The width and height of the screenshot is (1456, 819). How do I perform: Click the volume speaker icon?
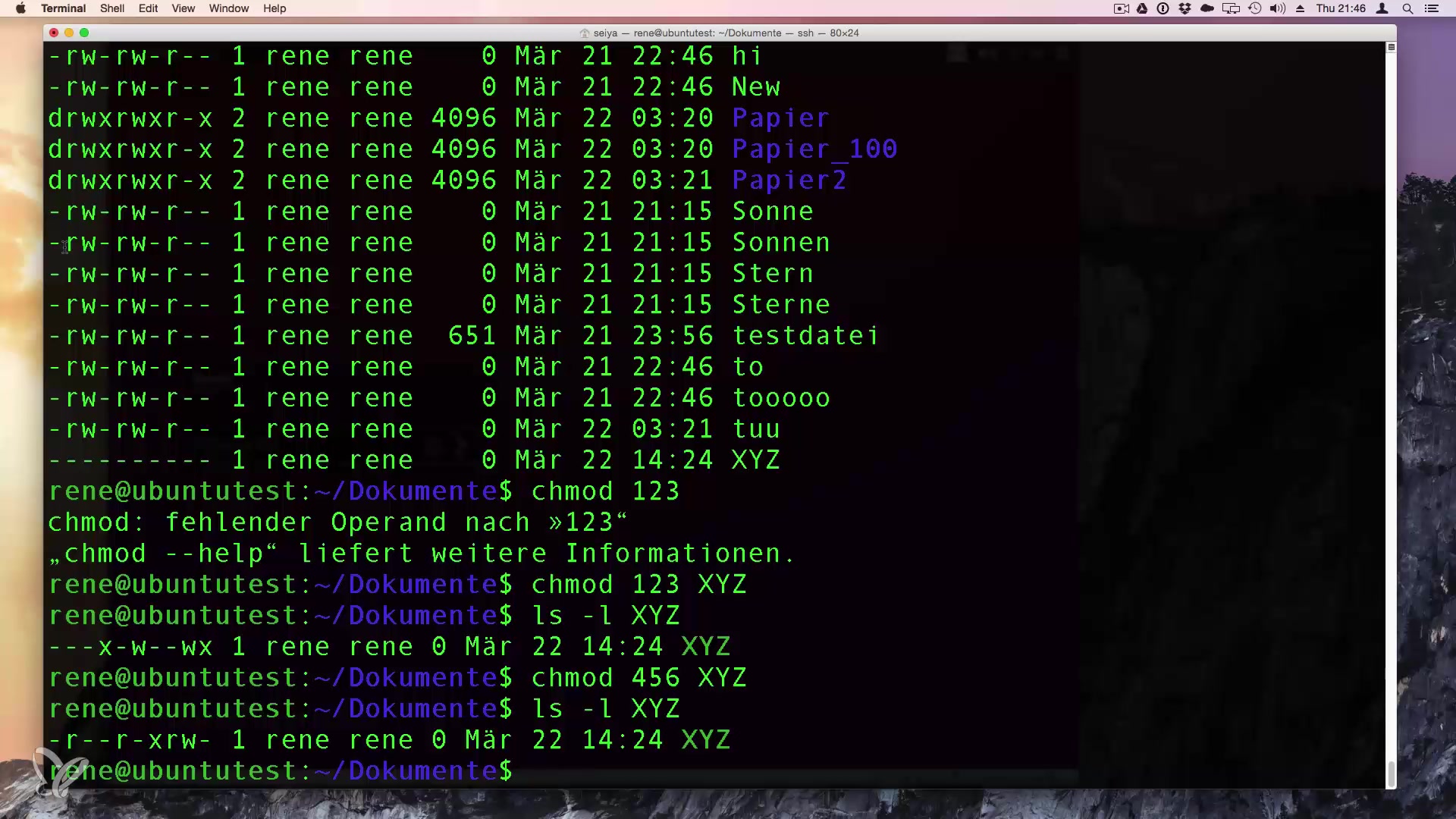coord(1278,8)
